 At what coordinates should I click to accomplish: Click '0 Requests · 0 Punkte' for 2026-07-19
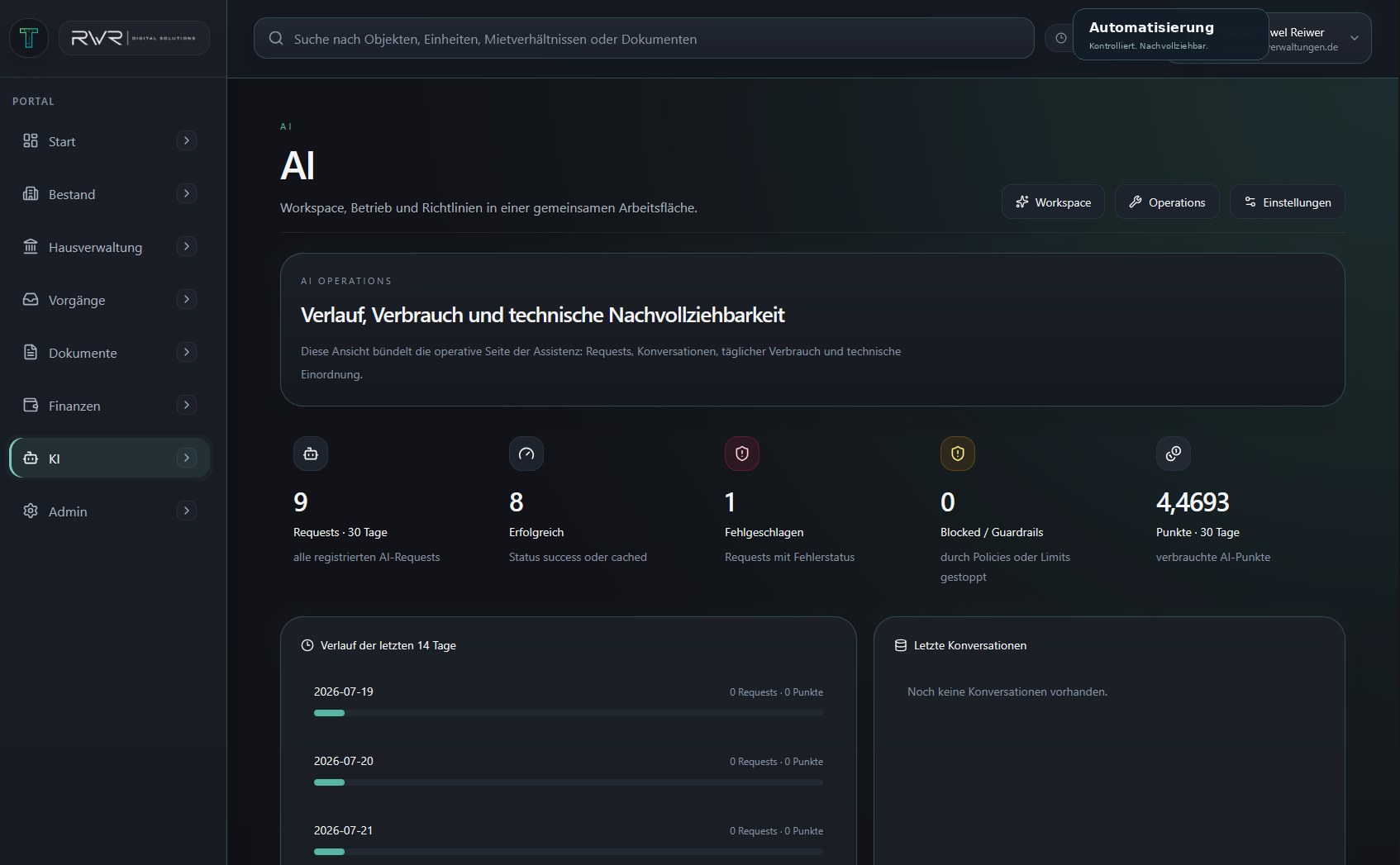(x=776, y=692)
